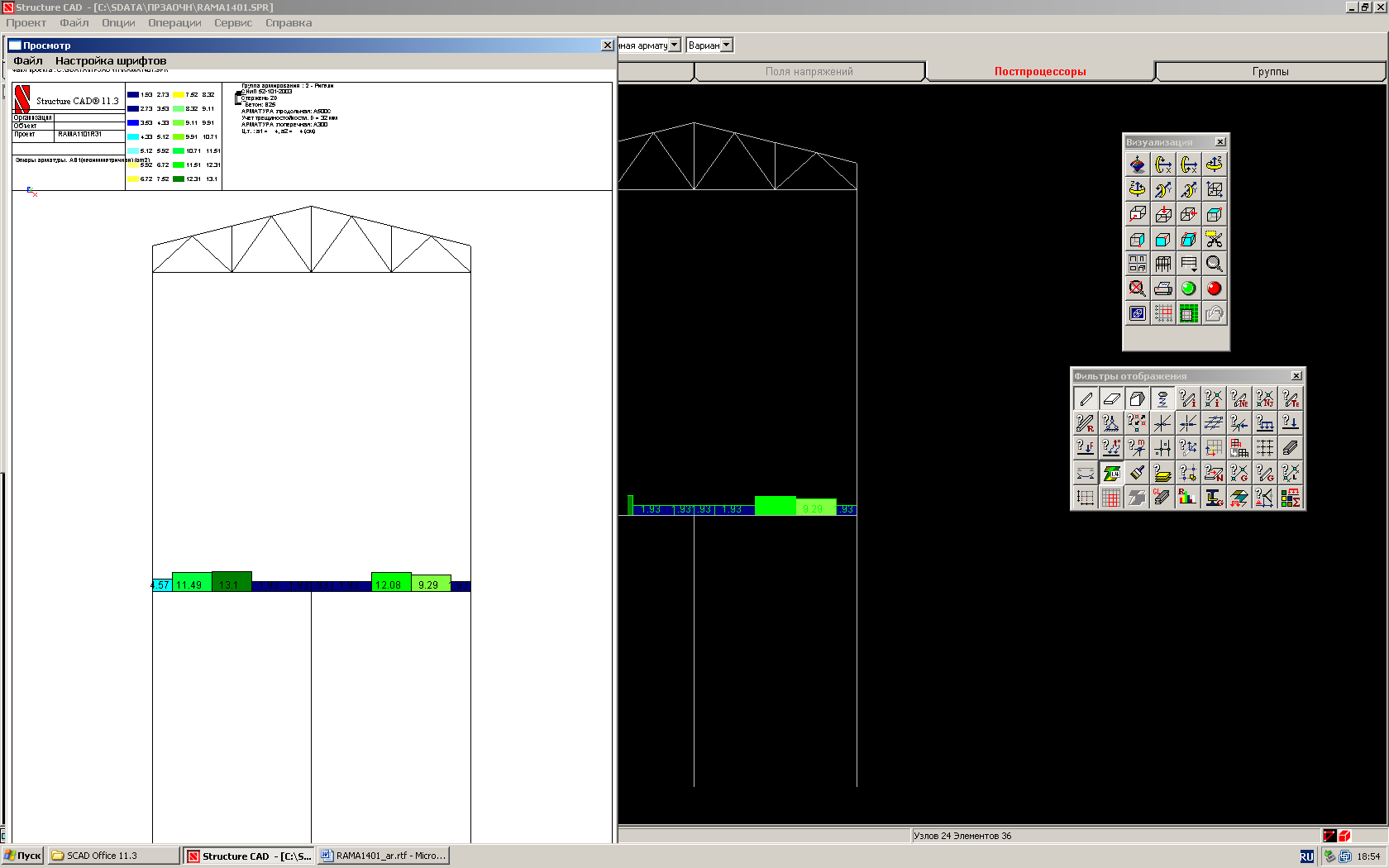Toggle bar elements display filter
This screenshot has width=1389, height=868.
coord(1086,398)
